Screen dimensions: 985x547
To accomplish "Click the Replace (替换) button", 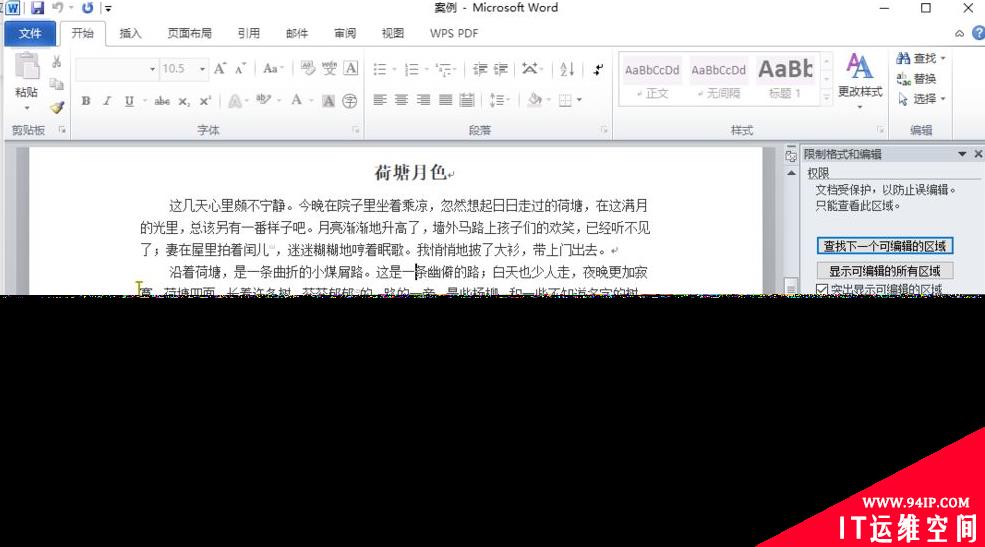I will point(917,79).
